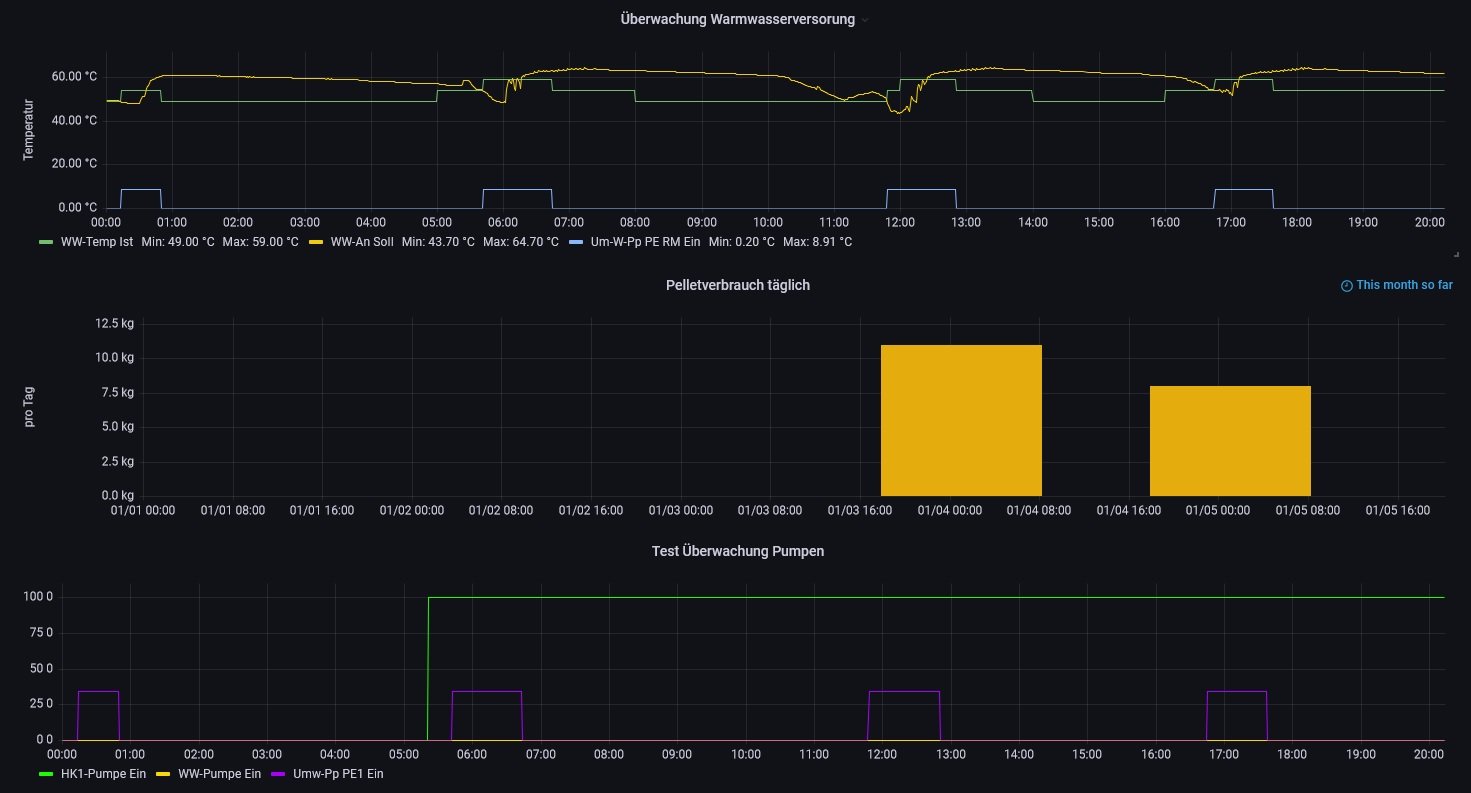This screenshot has height=793, width=1471.
Task: Open the Pelletverbrauch täglich panel title menu
Action: point(737,285)
